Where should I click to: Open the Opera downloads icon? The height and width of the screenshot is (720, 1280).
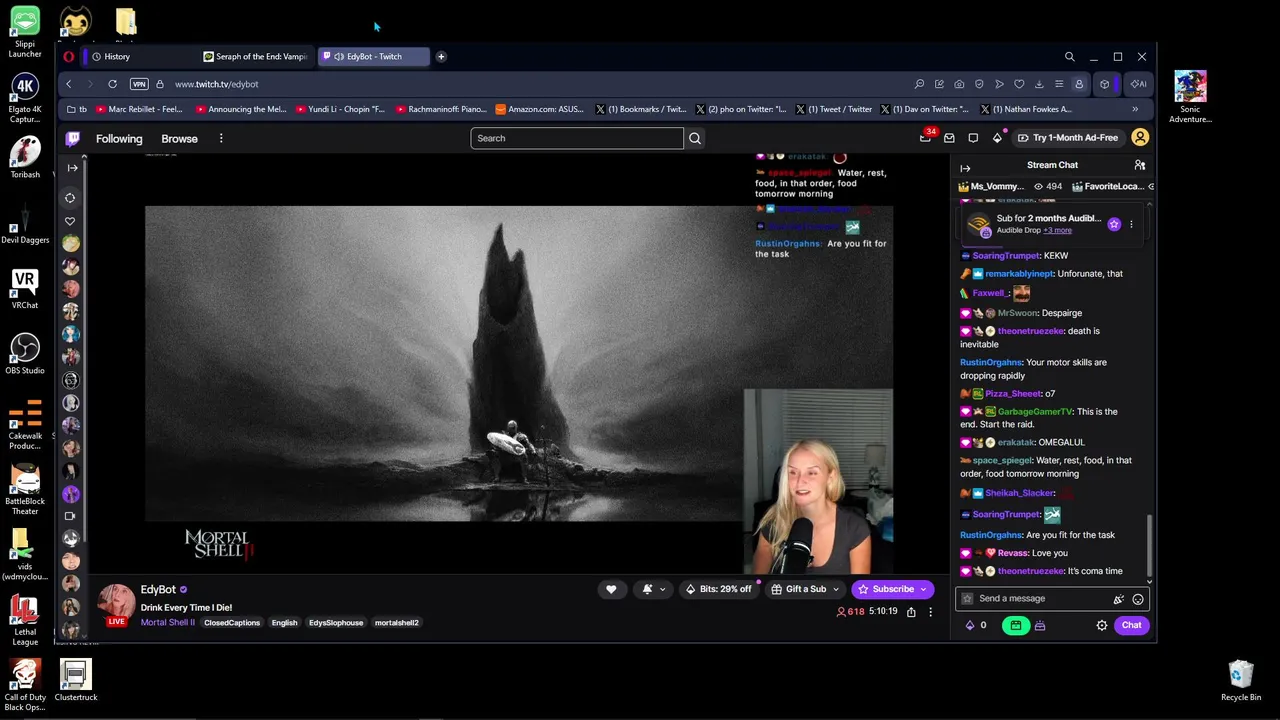[1039, 84]
